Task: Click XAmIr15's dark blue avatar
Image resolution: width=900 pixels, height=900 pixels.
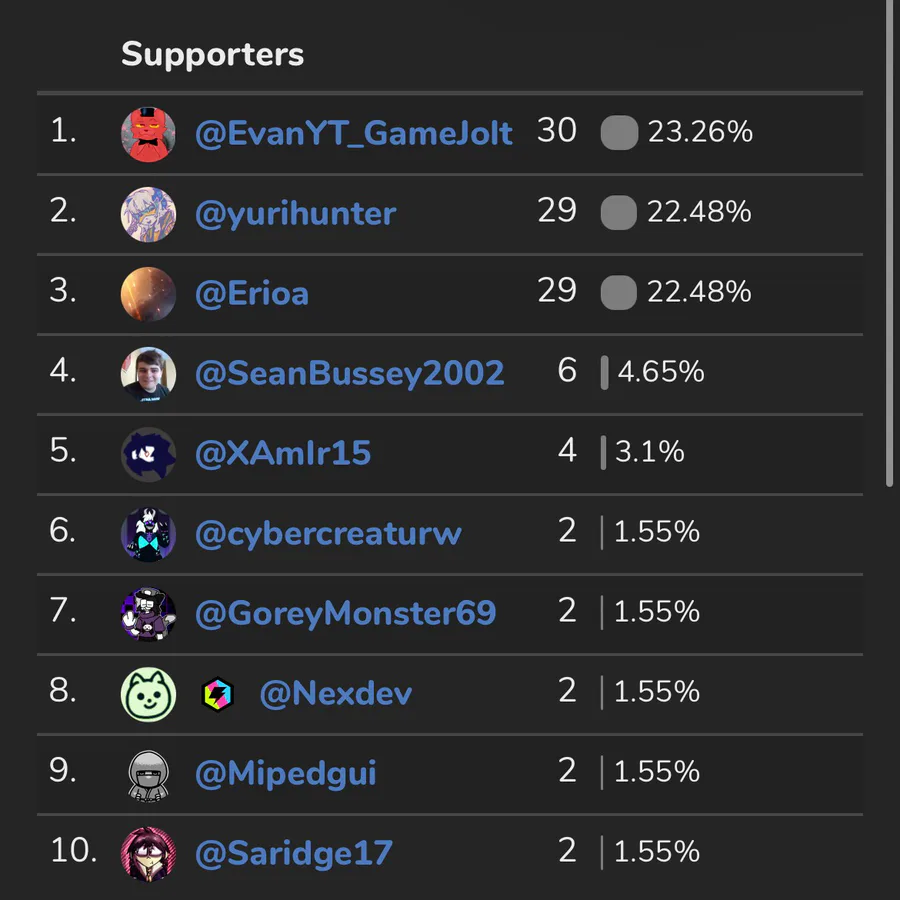Action: point(148,453)
